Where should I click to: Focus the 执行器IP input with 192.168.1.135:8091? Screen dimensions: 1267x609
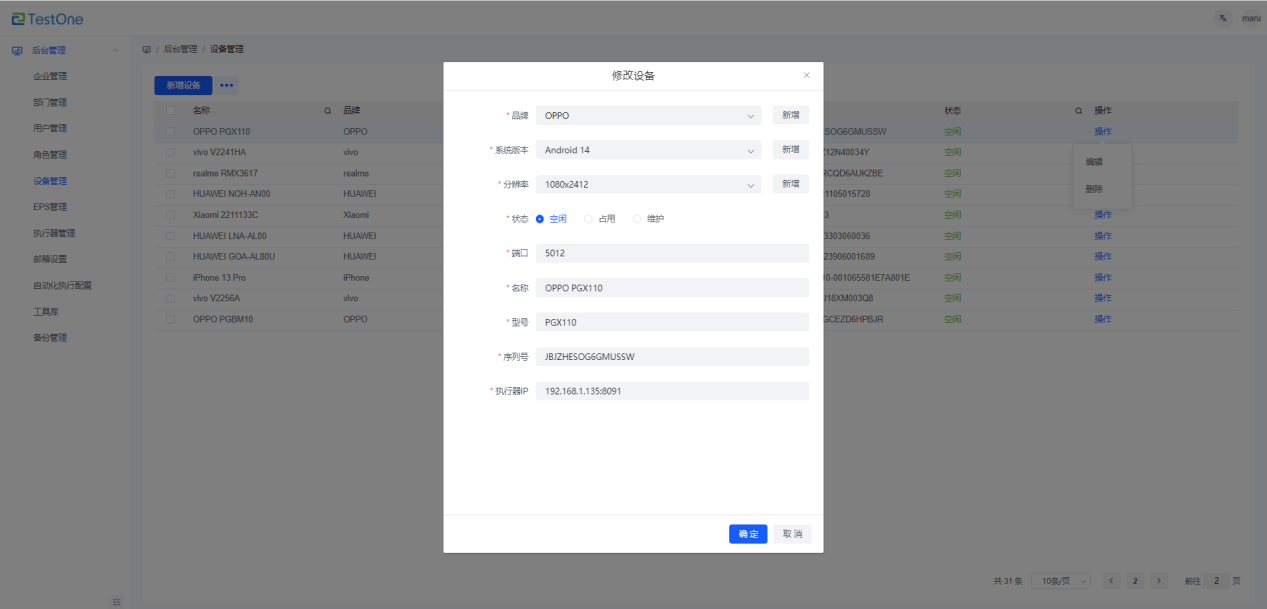pyautogui.click(x=672, y=391)
